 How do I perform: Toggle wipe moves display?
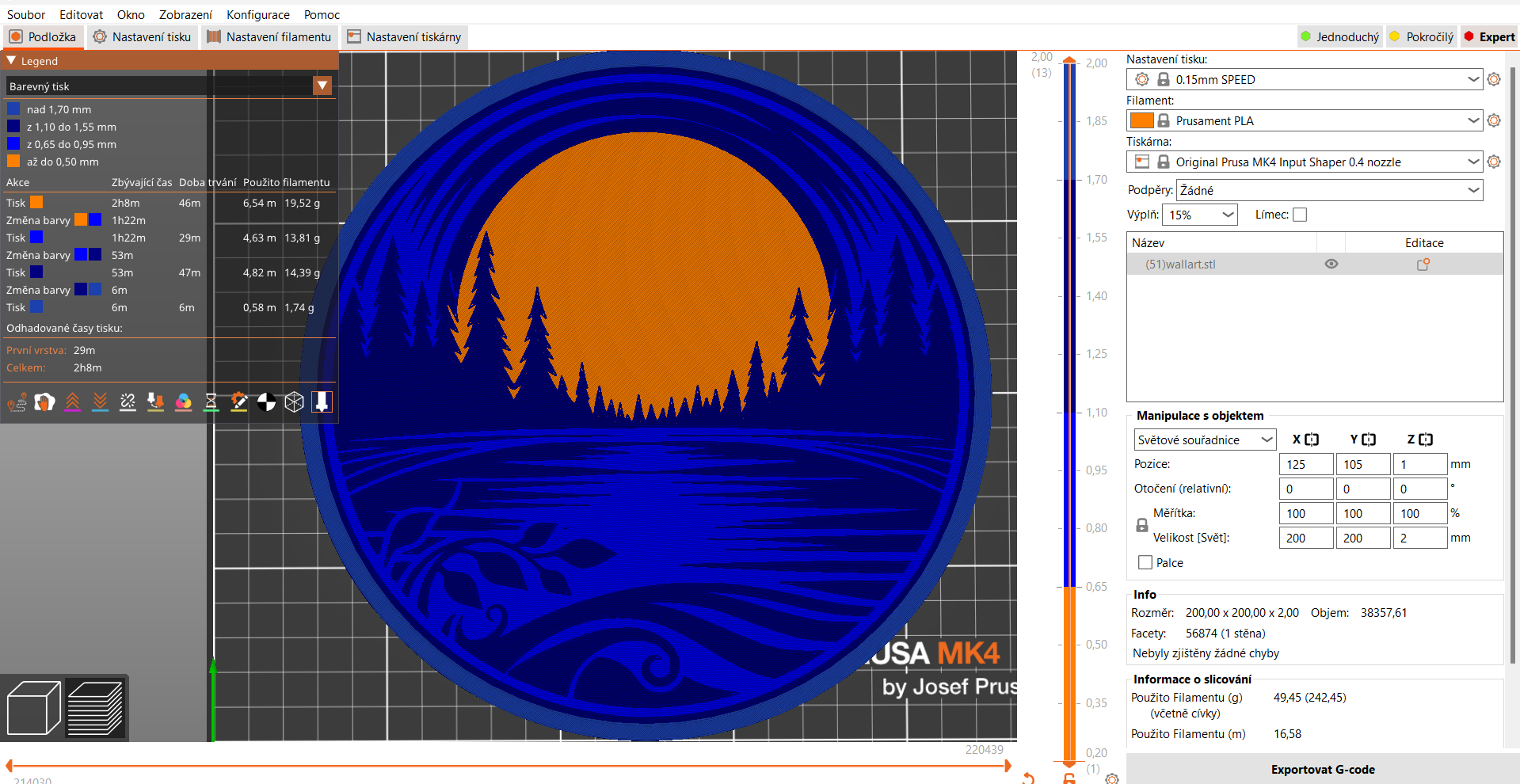[44, 402]
